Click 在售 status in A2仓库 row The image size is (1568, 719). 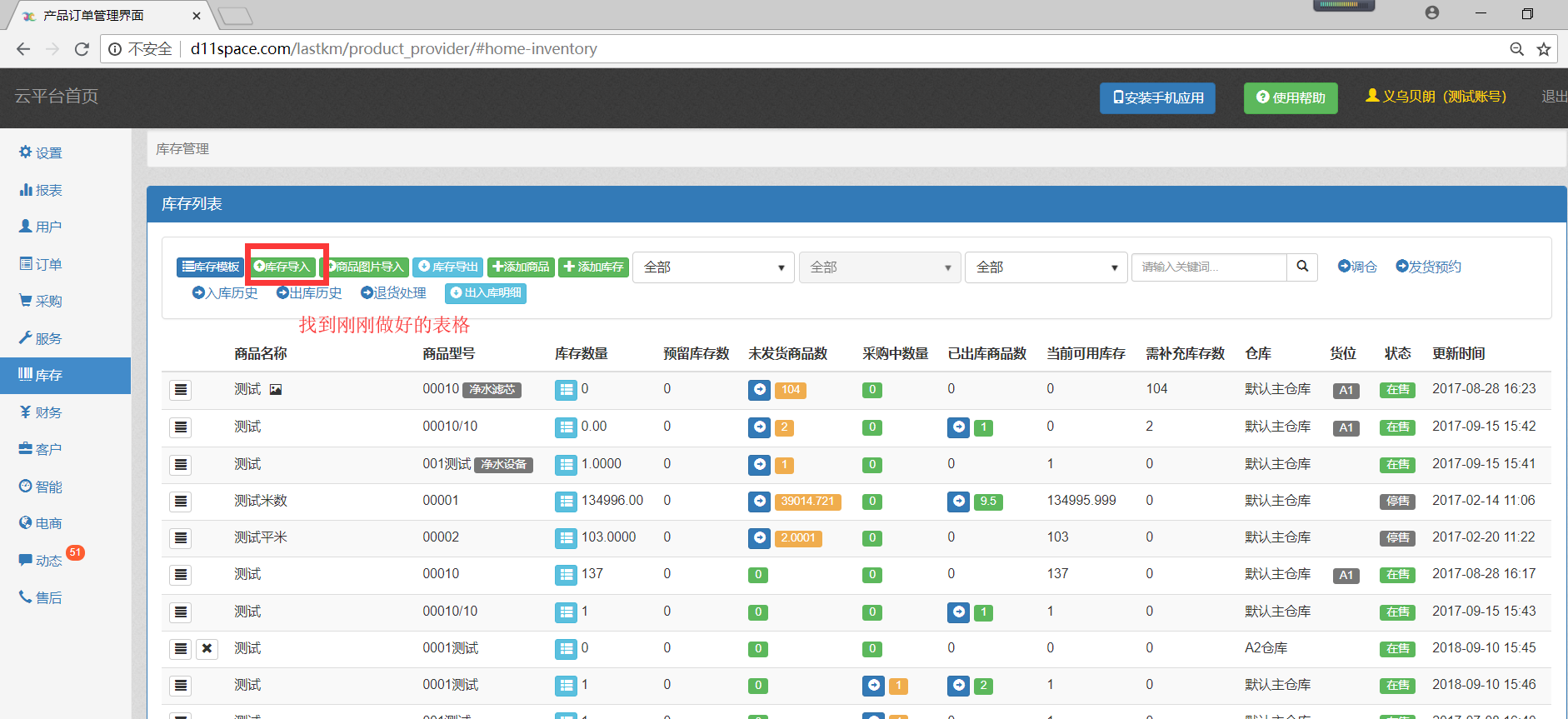pos(1397,649)
